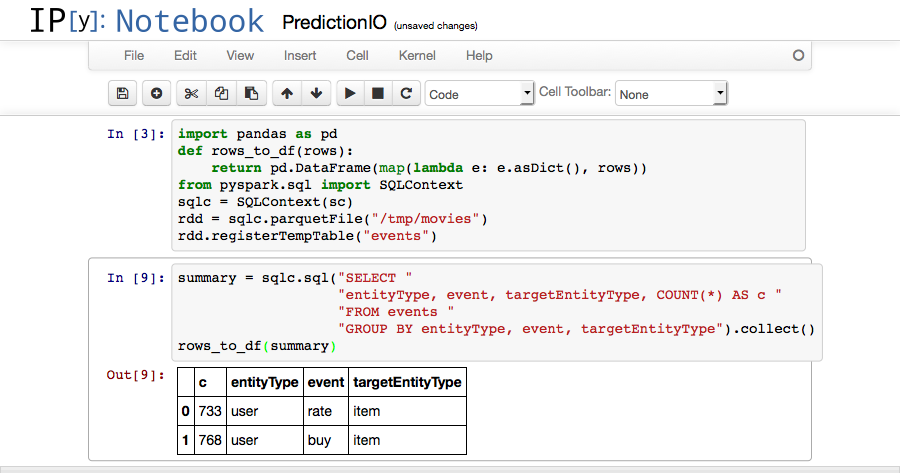The width and height of the screenshot is (900, 473).
Task: Open the Code cell type dropdown
Action: [480, 94]
